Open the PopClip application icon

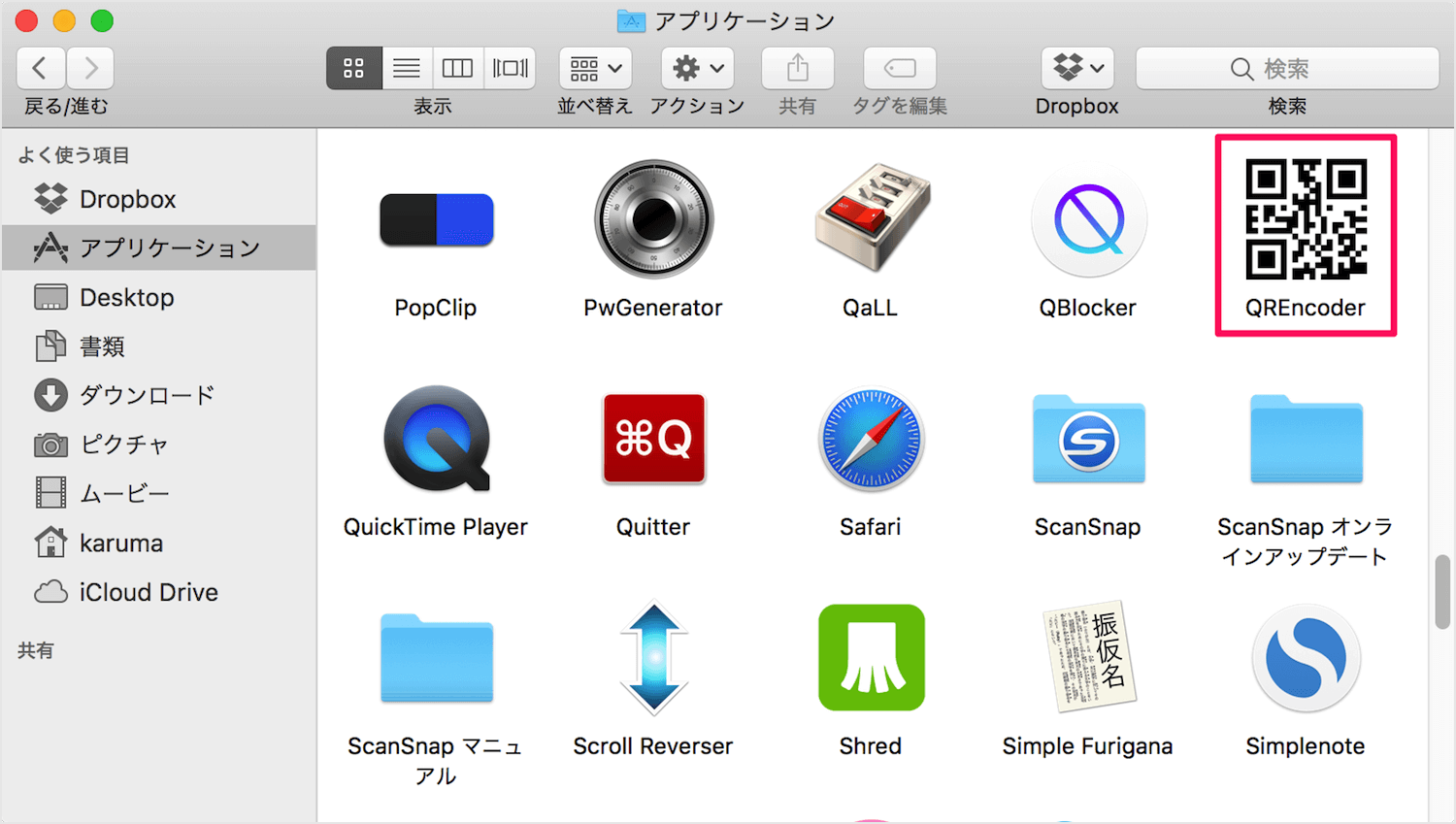[x=436, y=219]
